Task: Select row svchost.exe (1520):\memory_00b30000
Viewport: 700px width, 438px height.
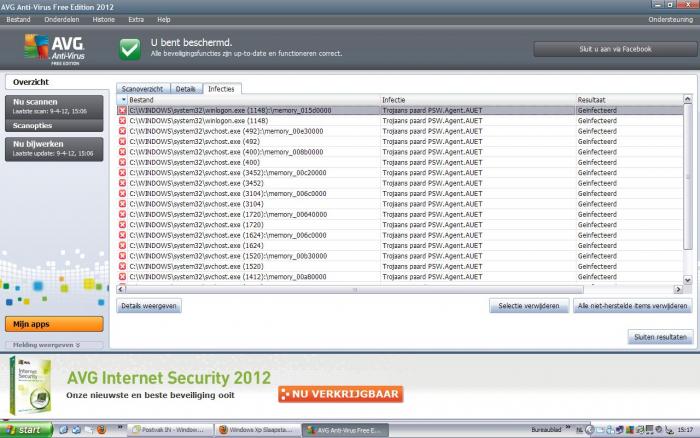Action: point(400,256)
